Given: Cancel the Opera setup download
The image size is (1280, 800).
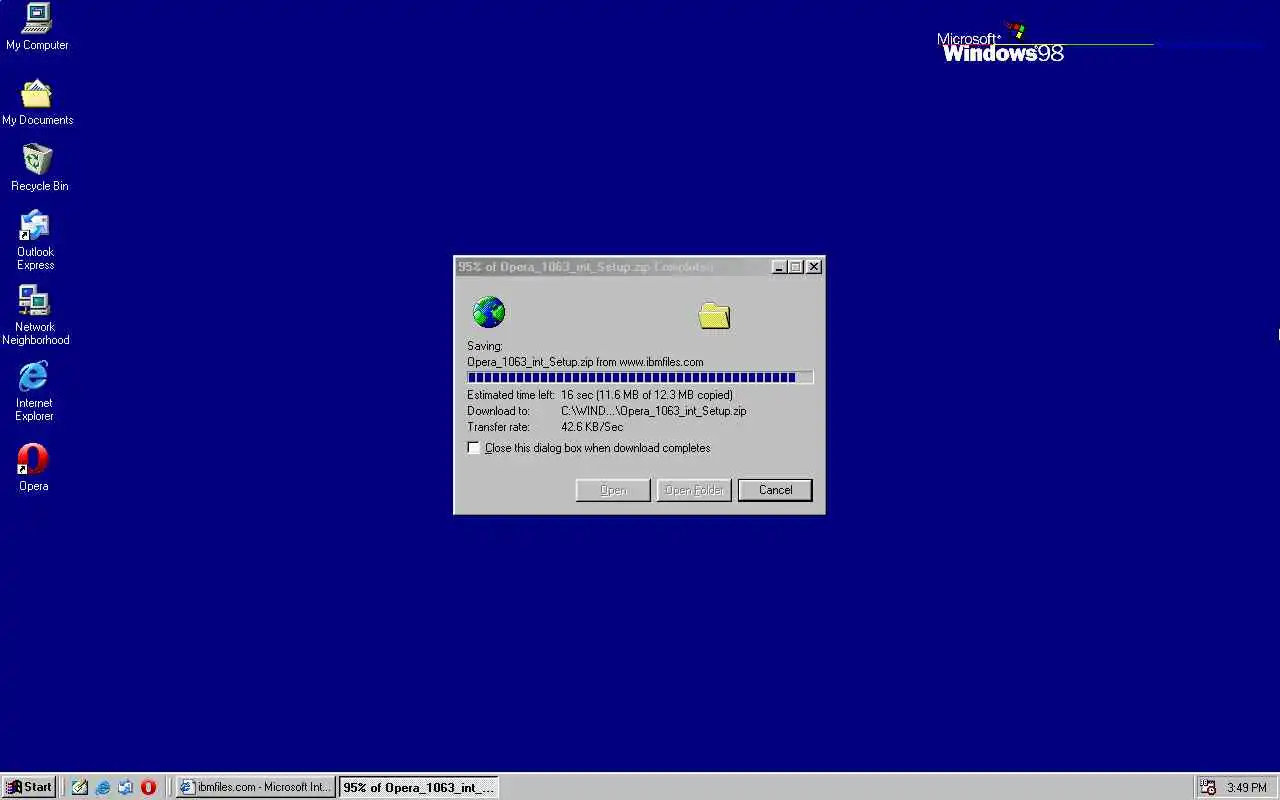Looking at the screenshot, I should [x=775, y=490].
